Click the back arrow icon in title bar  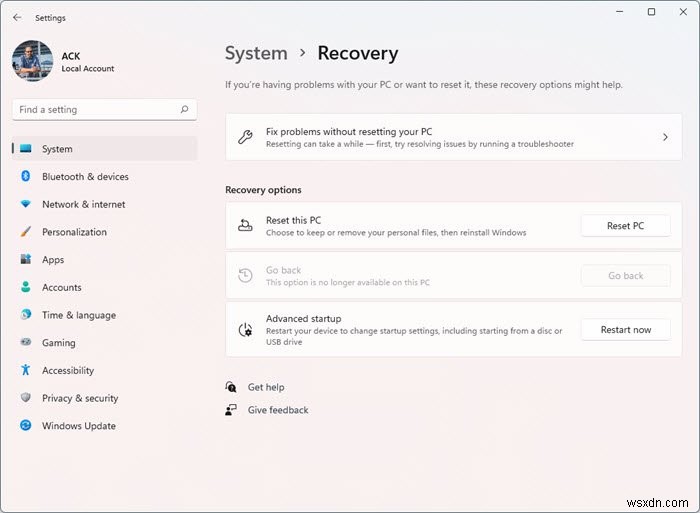coord(17,17)
